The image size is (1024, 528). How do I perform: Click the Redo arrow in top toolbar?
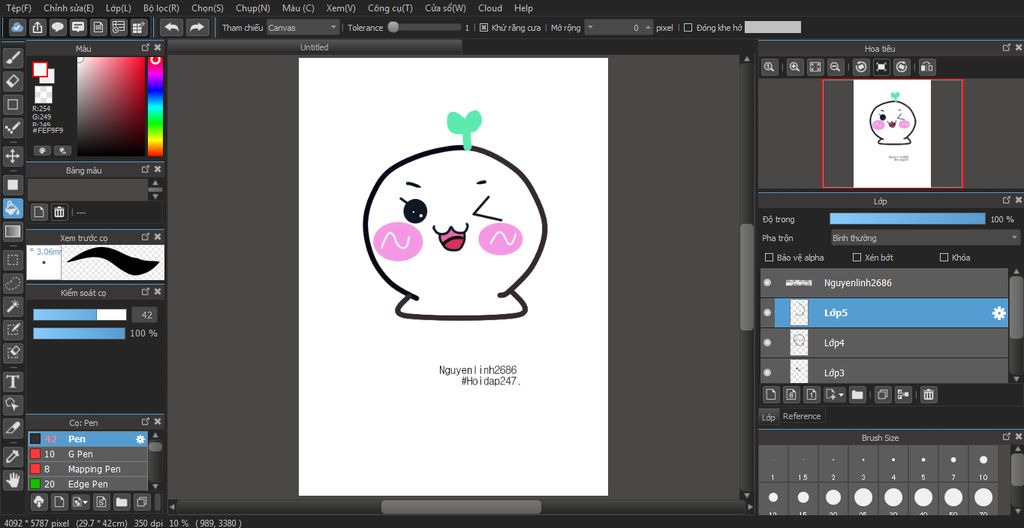pyautogui.click(x=197, y=27)
